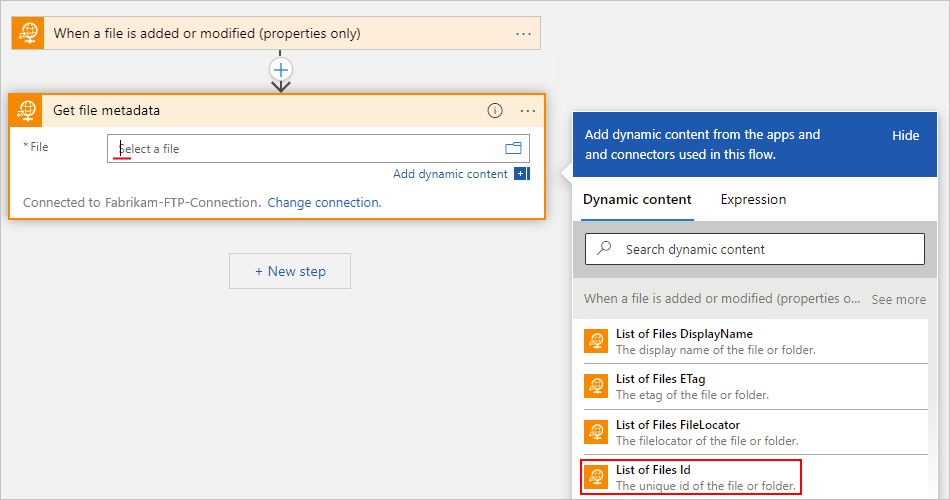
Task: Hide the dynamic content panel
Action: click(905, 136)
